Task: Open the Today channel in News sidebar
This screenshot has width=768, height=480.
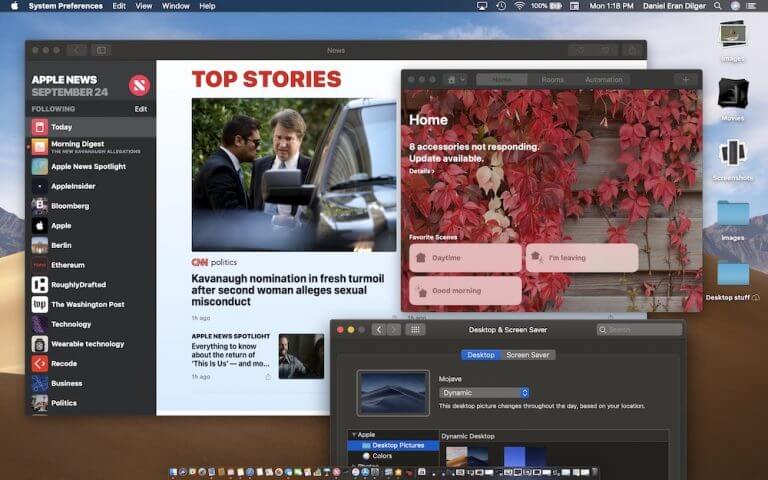Action: point(91,127)
